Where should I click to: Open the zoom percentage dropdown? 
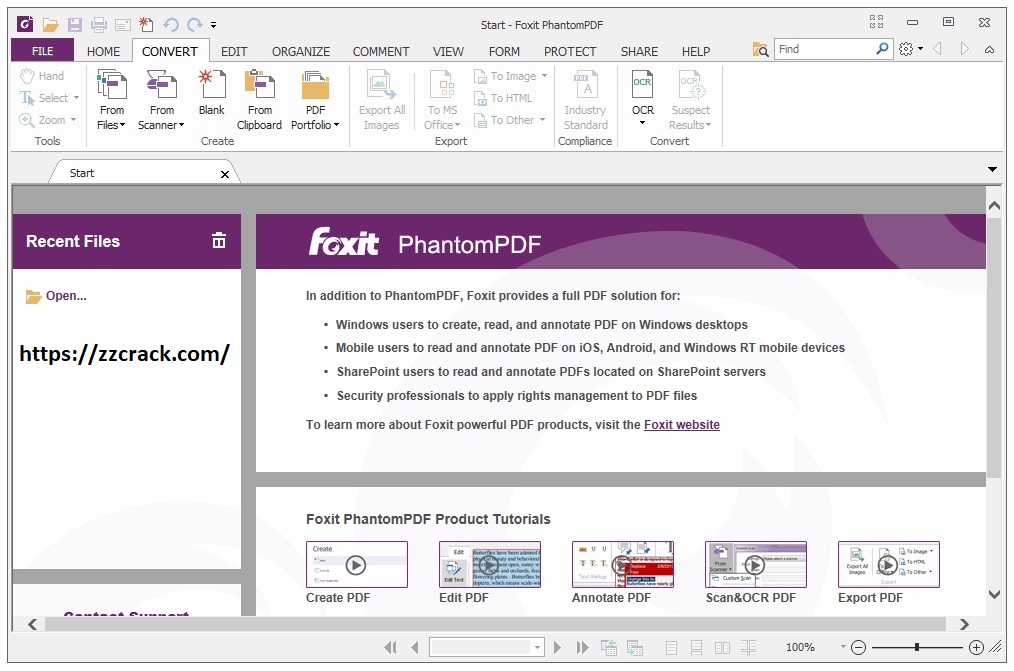click(843, 646)
